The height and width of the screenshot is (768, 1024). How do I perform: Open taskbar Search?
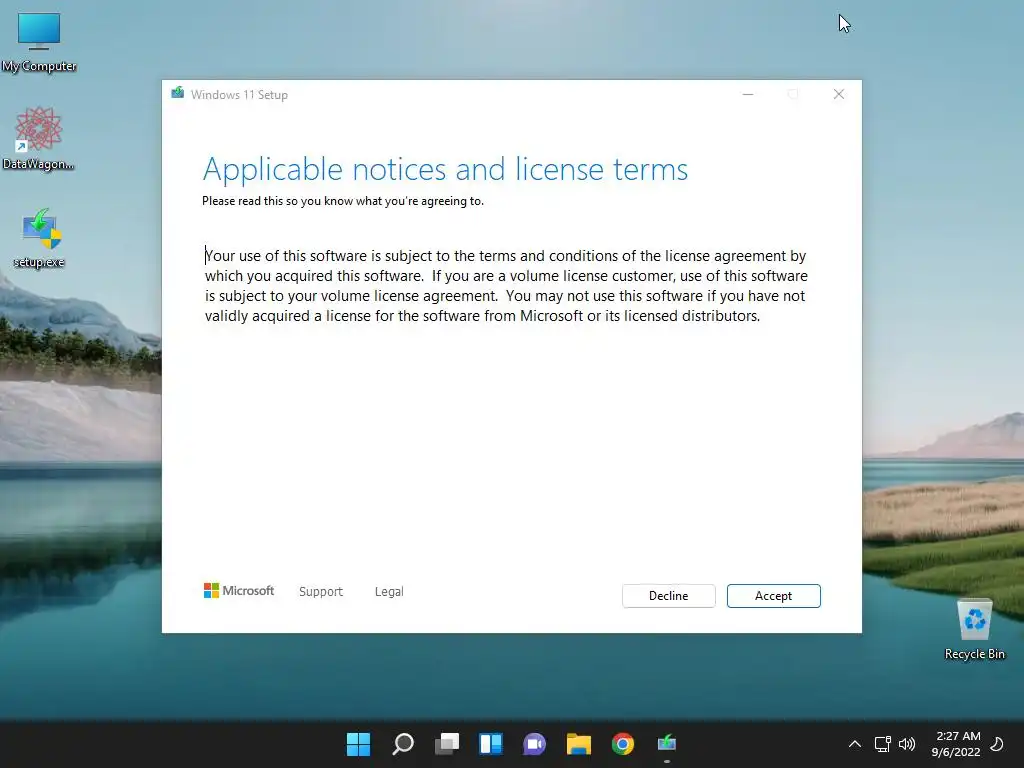click(402, 744)
